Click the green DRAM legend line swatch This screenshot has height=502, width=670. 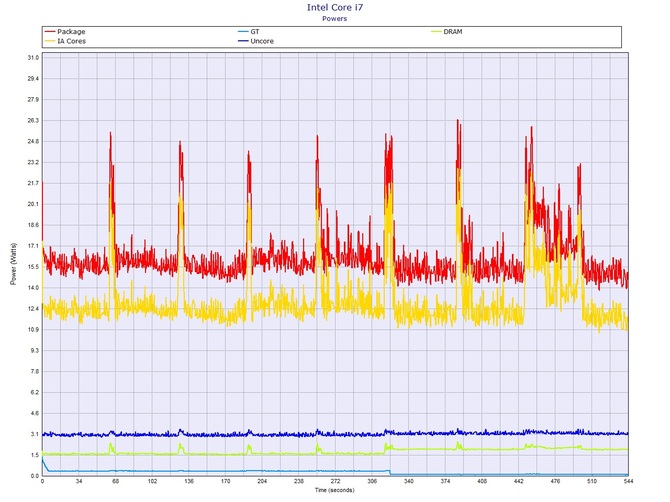436,32
